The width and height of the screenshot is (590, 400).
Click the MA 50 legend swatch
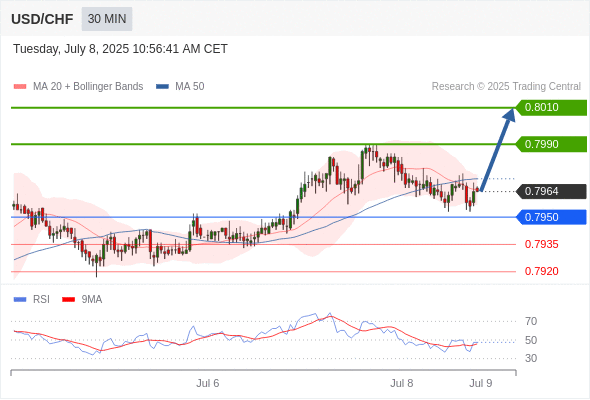tap(162, 87)
